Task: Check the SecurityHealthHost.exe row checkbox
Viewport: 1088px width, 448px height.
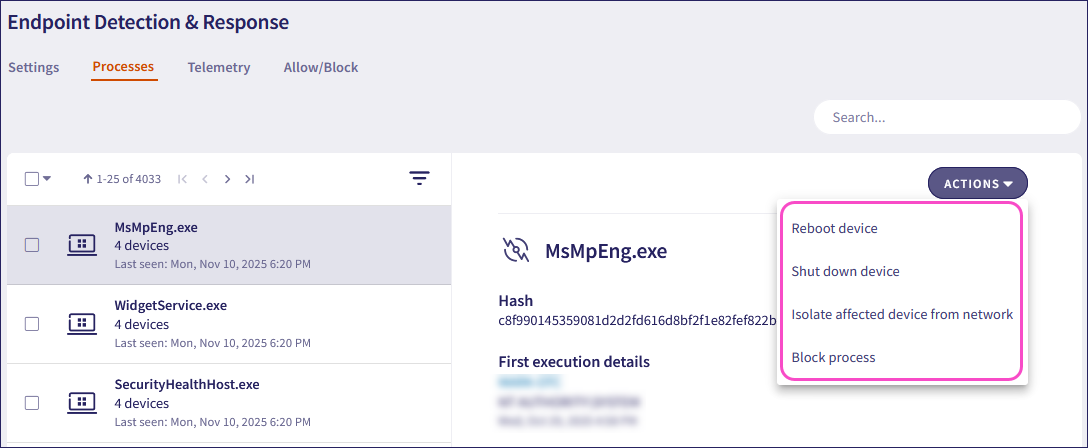Action: tap(32, 403)
